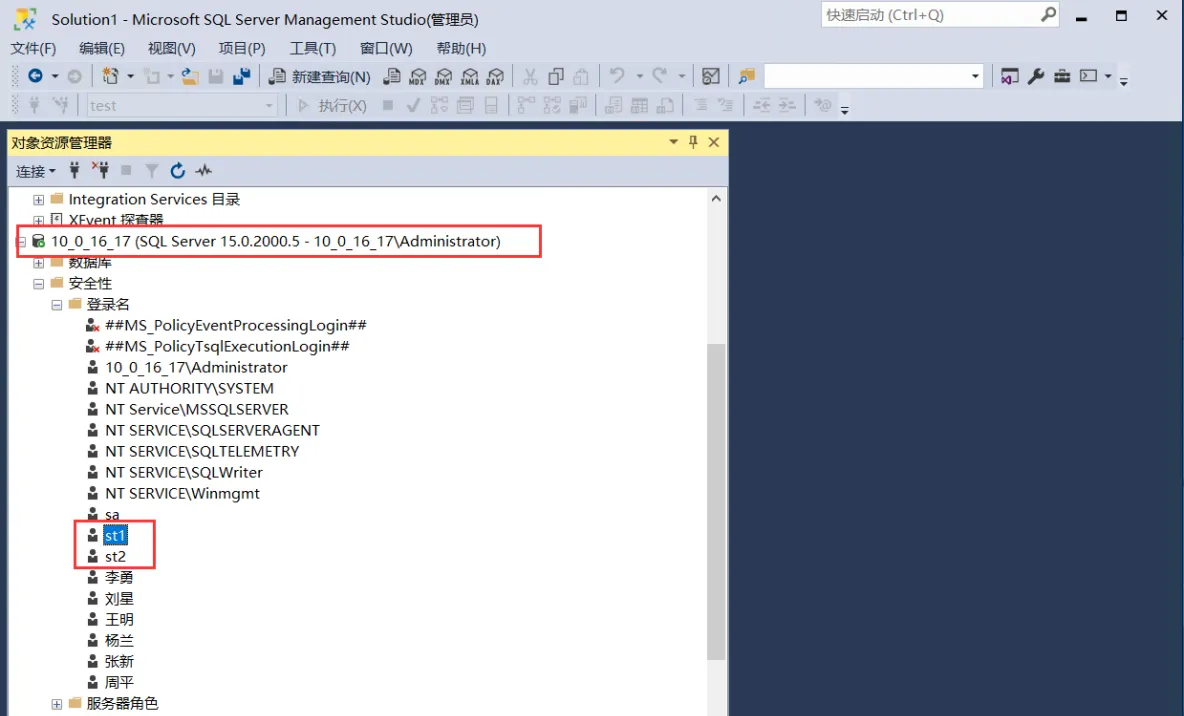Screen dimensions: 1184x716
Task: Open the 工具(T) menu
Action: point(313,48)
